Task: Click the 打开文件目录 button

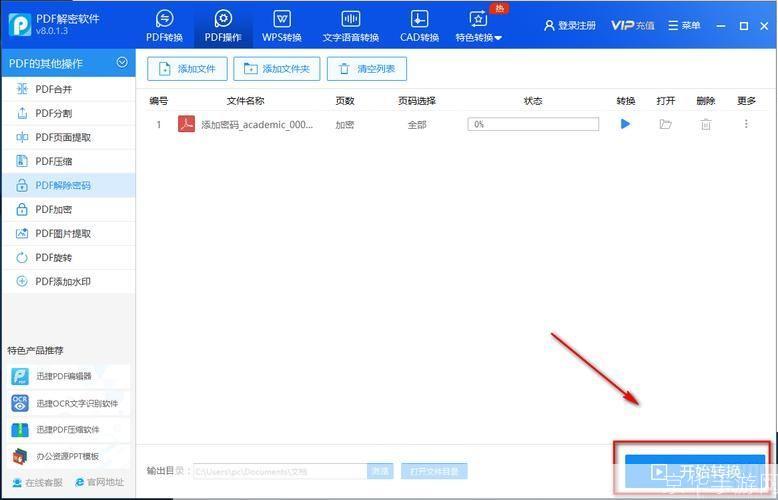Action: pyautogui.click(x=434, y=471)
